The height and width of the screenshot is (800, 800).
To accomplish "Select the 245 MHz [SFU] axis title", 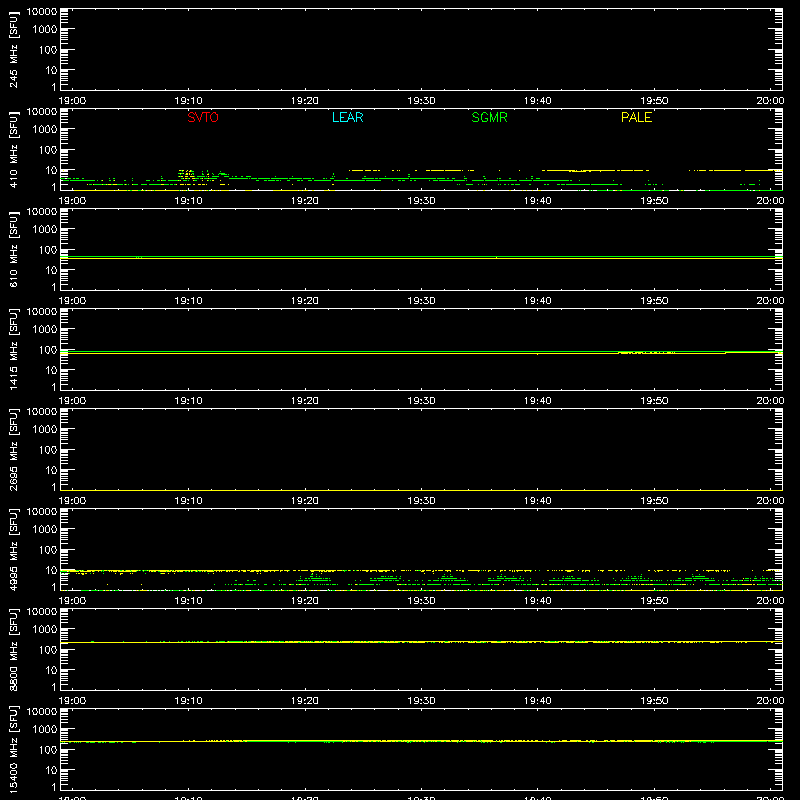I will [13, 49].
